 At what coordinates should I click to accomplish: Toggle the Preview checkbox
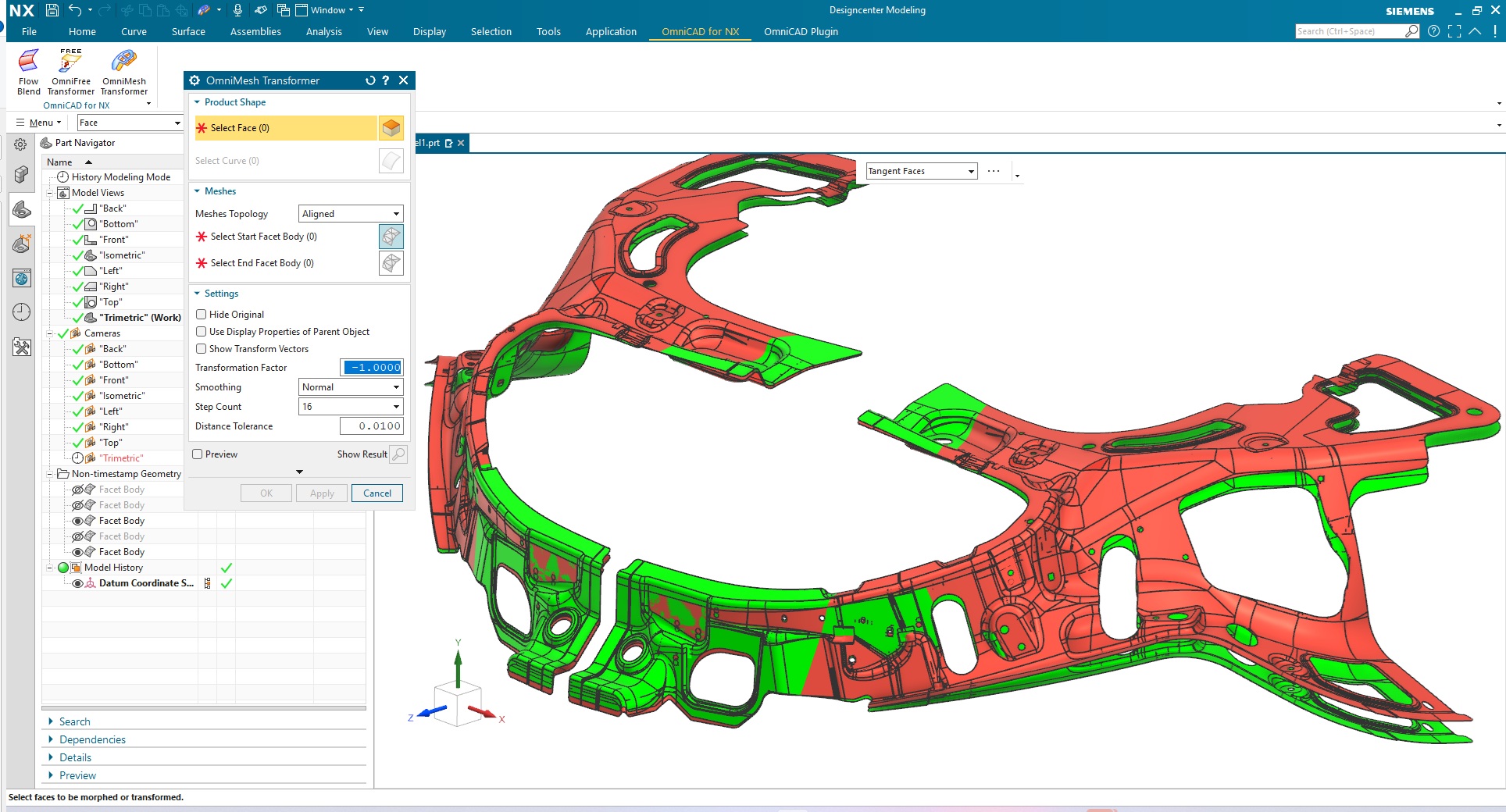(198, 454)
